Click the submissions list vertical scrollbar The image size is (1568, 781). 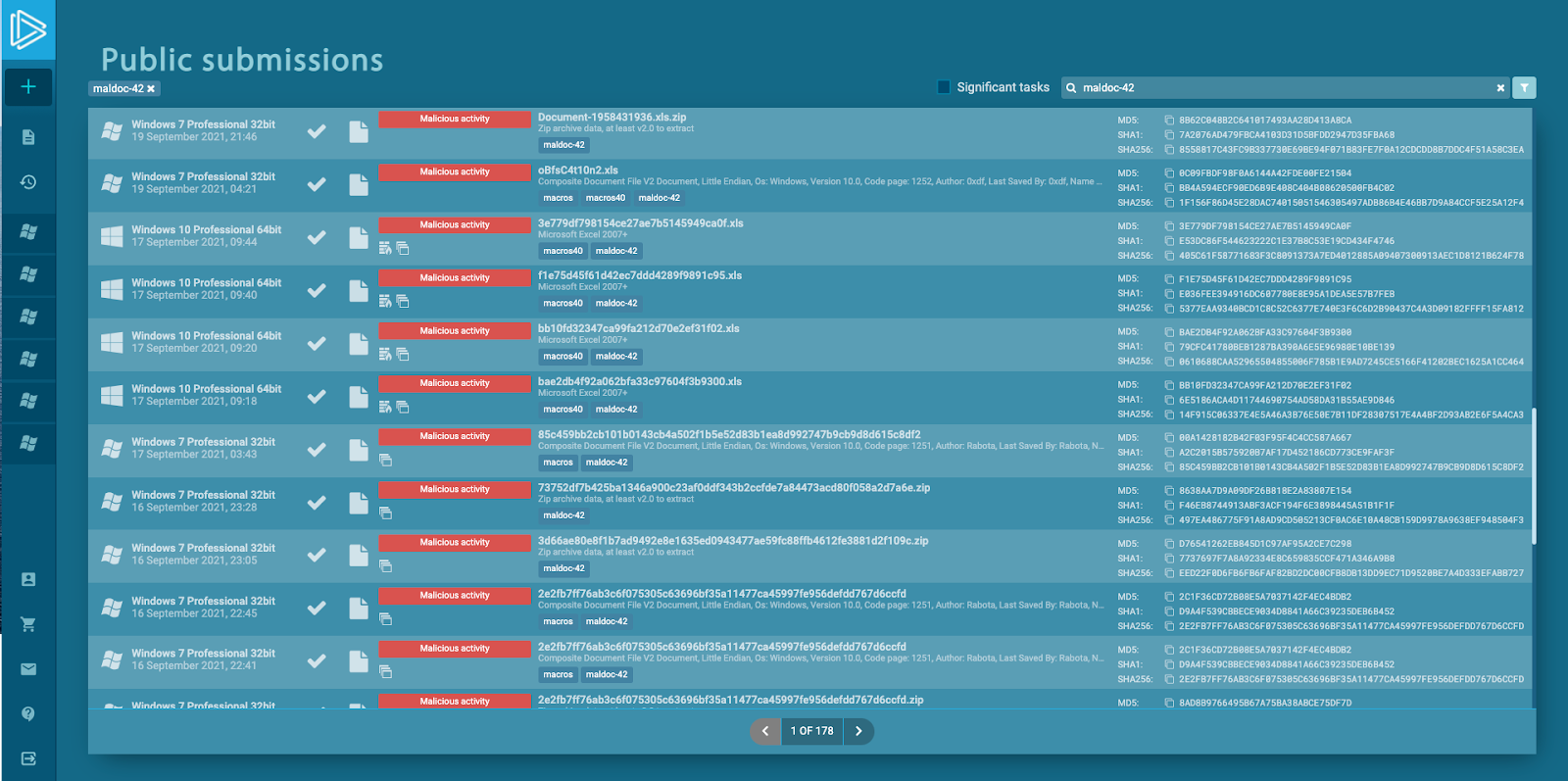point(1533,476)
